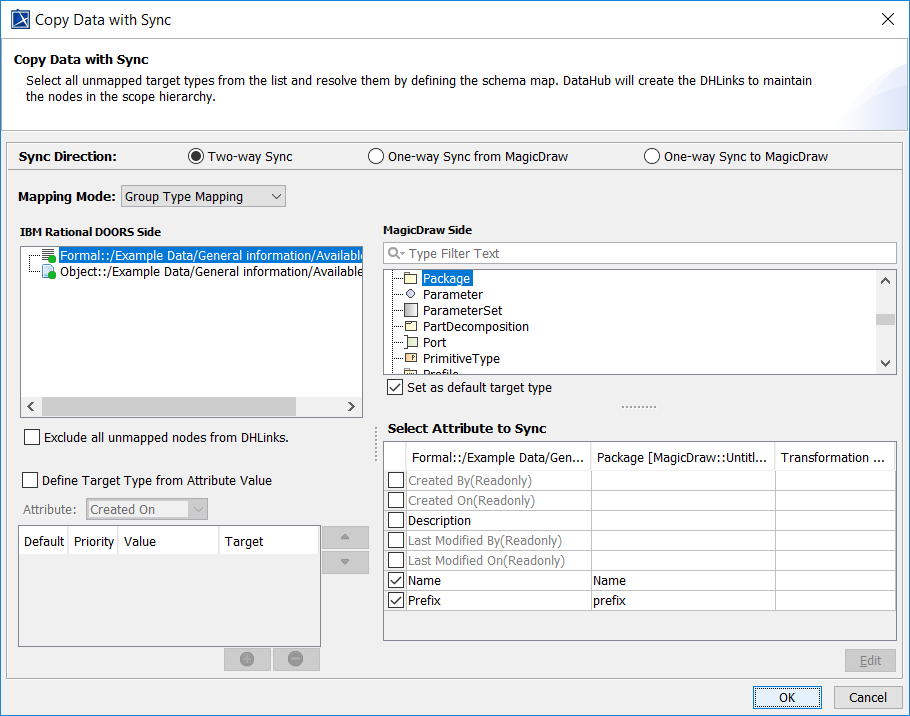
Task: Tick the Description attribute checkbox
Action: point(396,521)
